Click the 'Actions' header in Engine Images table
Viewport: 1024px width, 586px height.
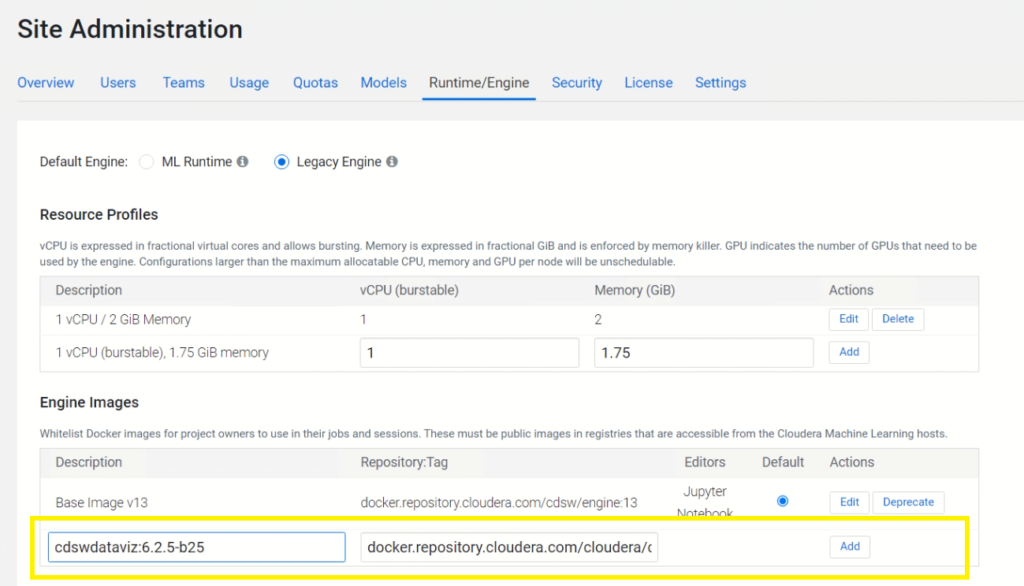tap(852, 462)
